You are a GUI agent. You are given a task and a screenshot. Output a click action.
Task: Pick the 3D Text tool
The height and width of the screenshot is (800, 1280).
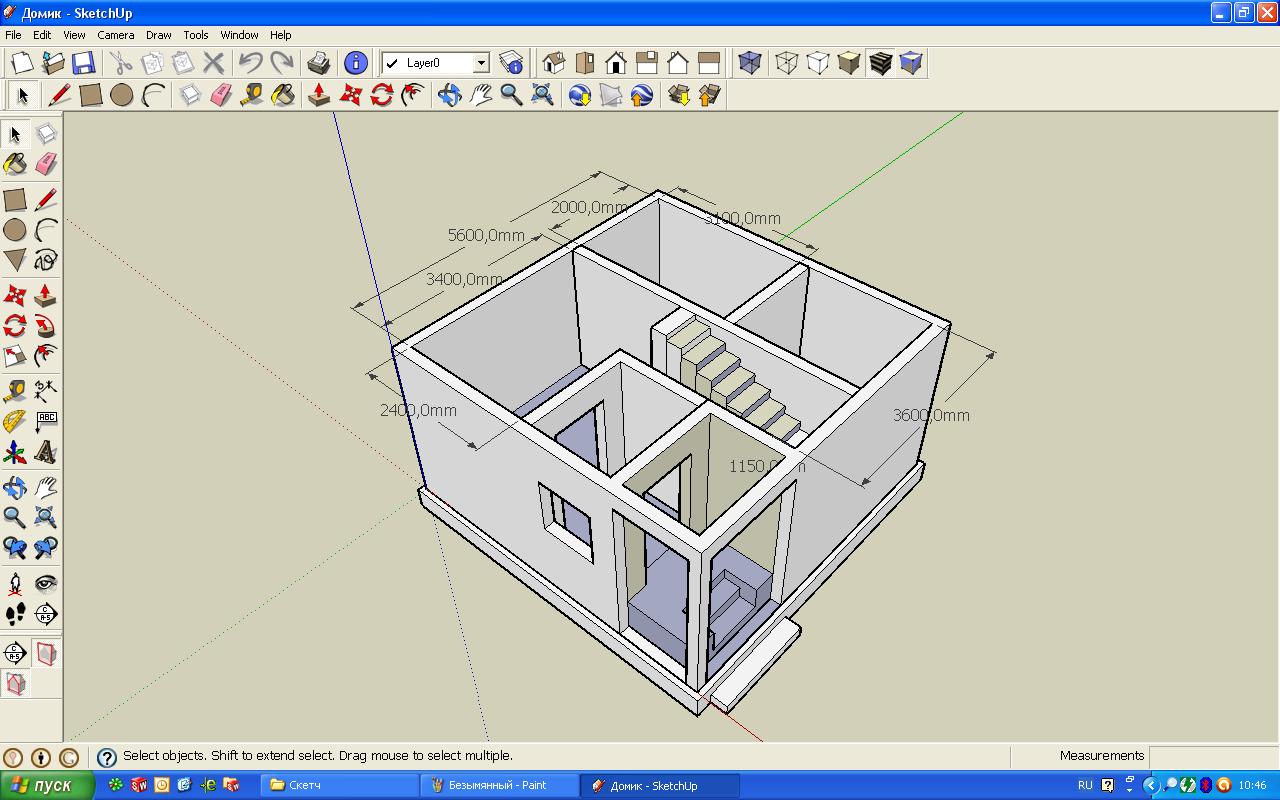tap(45, 453)
